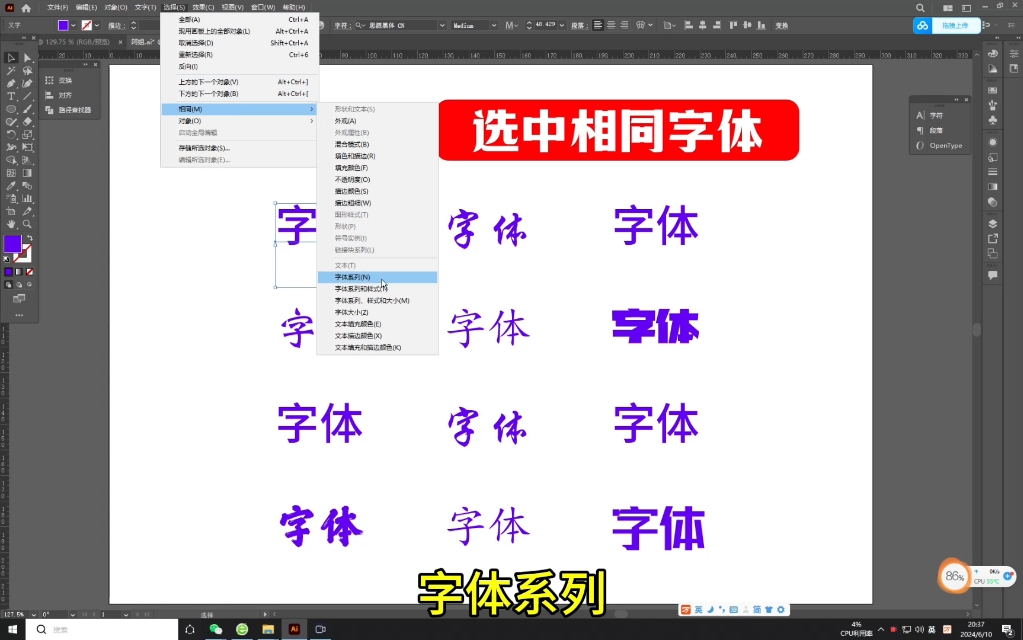Click the Home icon in the top bar
Image resolution: width=1023 pixels, height=640 pixels.
(x=26, y=8)
